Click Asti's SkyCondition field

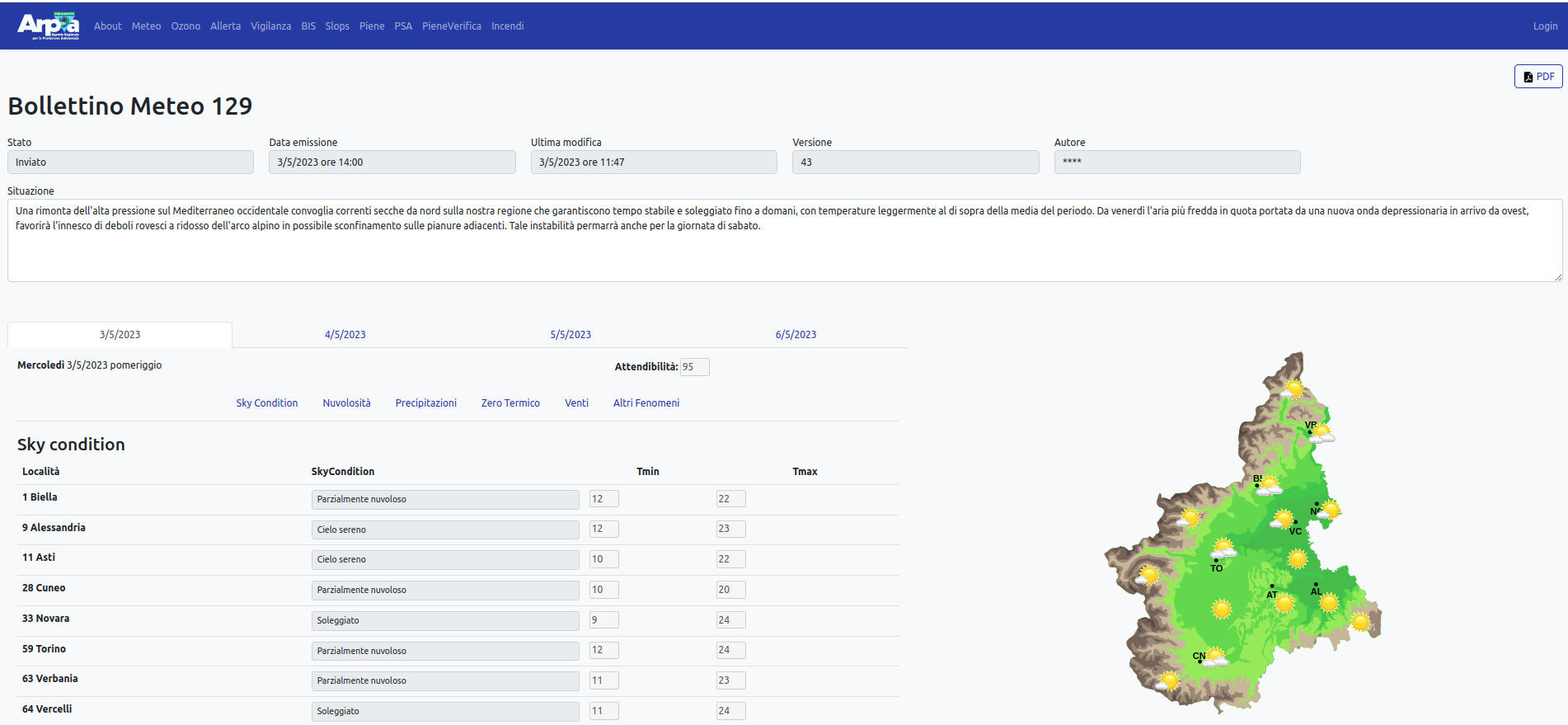(445, 560)
